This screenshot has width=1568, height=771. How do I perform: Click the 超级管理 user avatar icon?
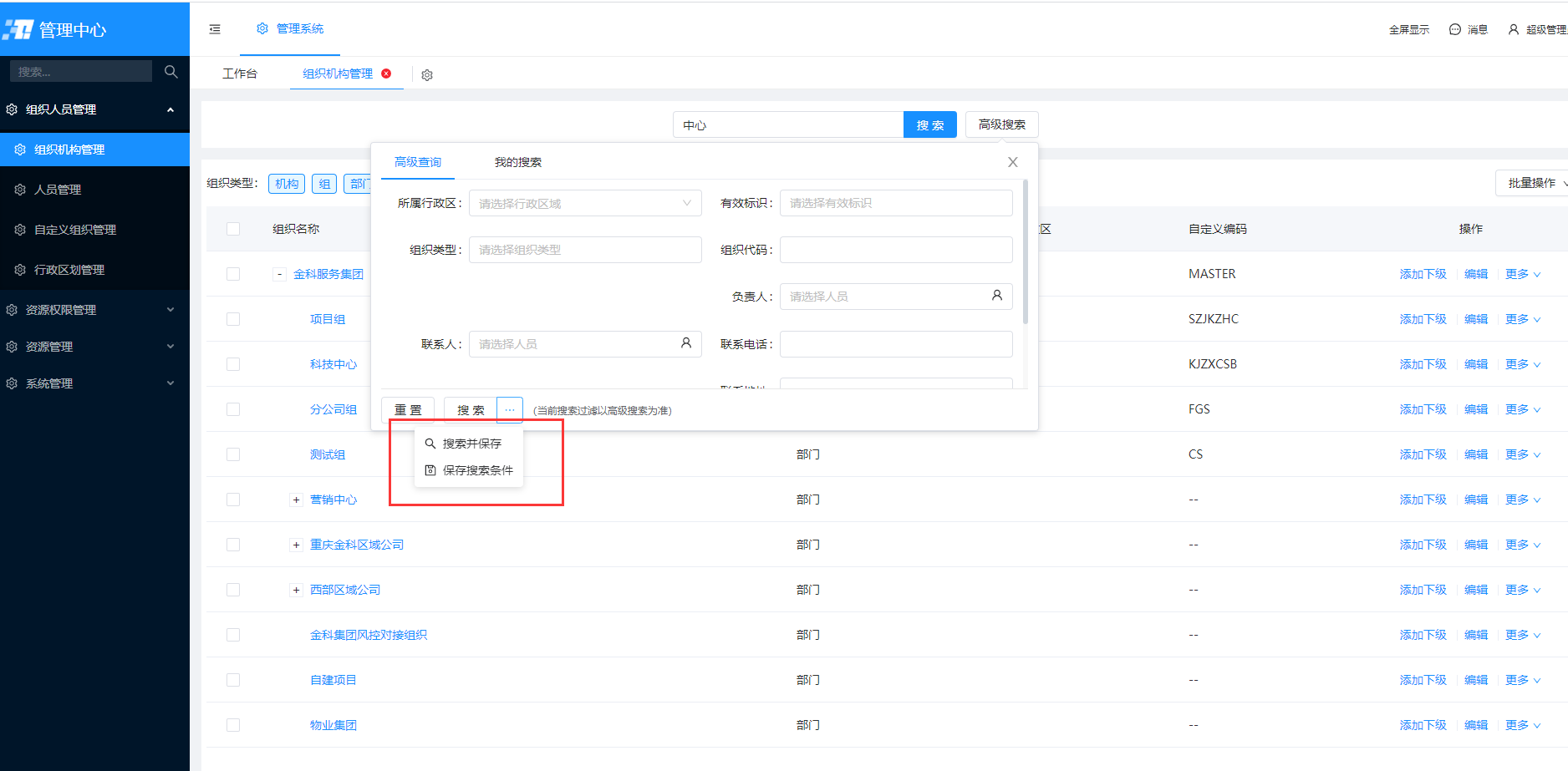coord(1514,29)
